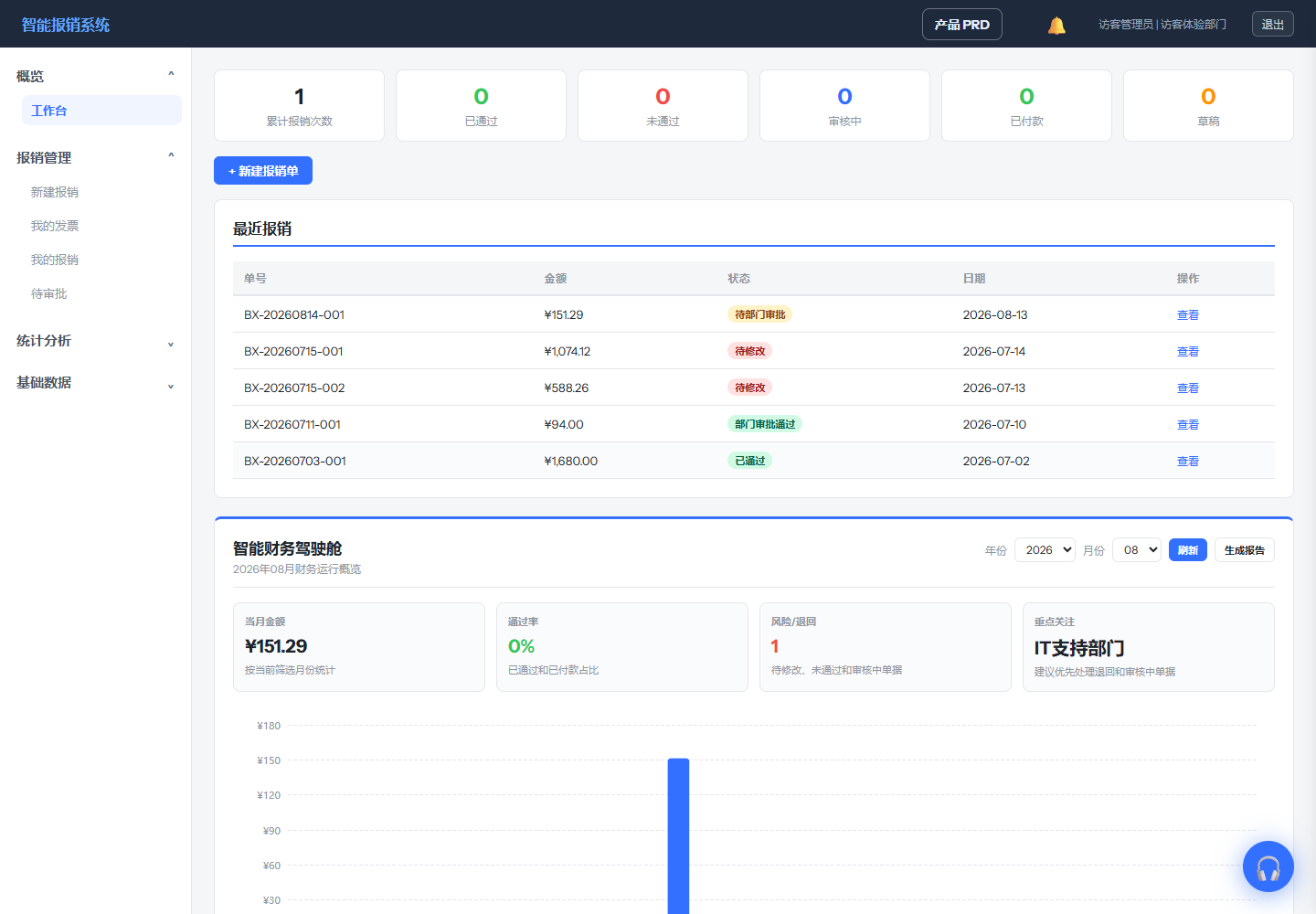The height and width of the screenshot is (914, 1316).
Task: Click the 重点关注 IT支持部门 card
Action: (x=1149, y=647)
